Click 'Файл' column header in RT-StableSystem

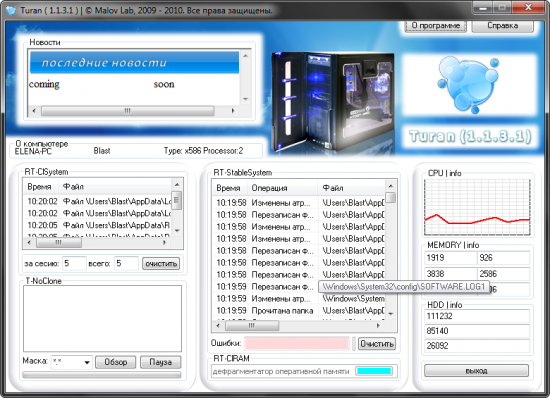(x=351, y=188)
